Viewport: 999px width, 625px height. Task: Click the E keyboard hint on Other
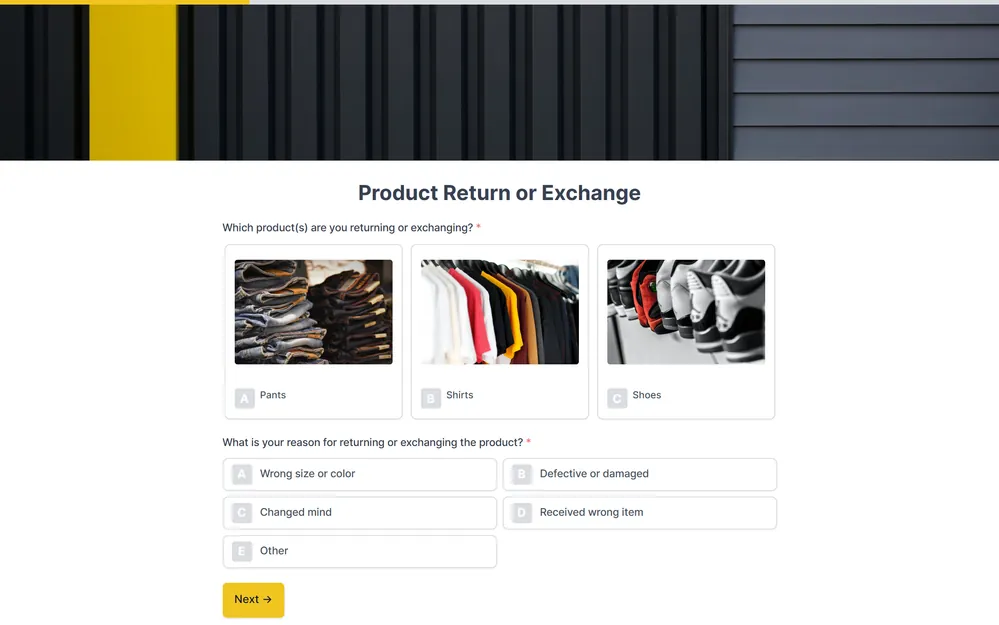click(241, 551)
